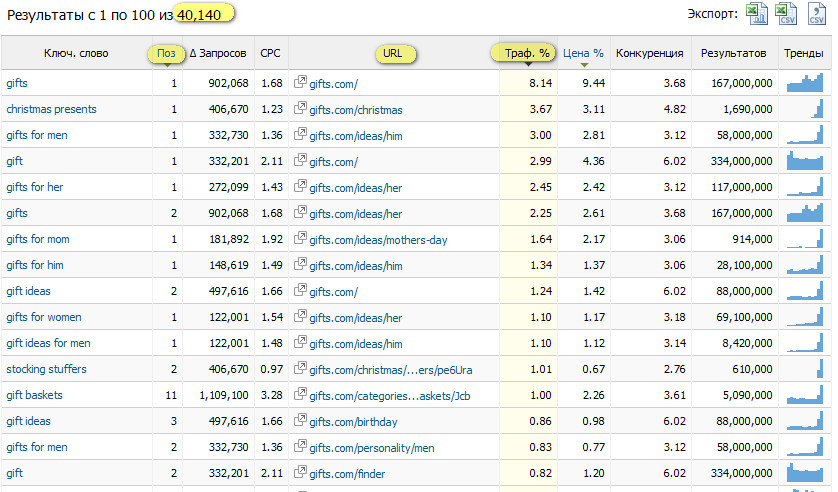Select CPC value 0.97

(271, 369)
